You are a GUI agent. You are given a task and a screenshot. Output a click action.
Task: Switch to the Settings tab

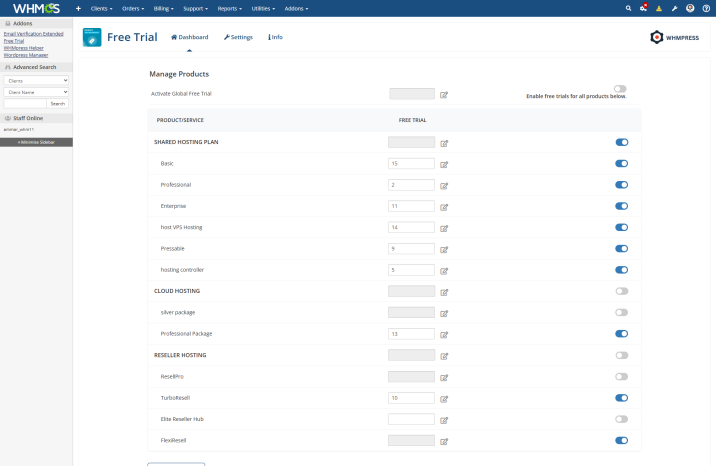click(238, 37)
